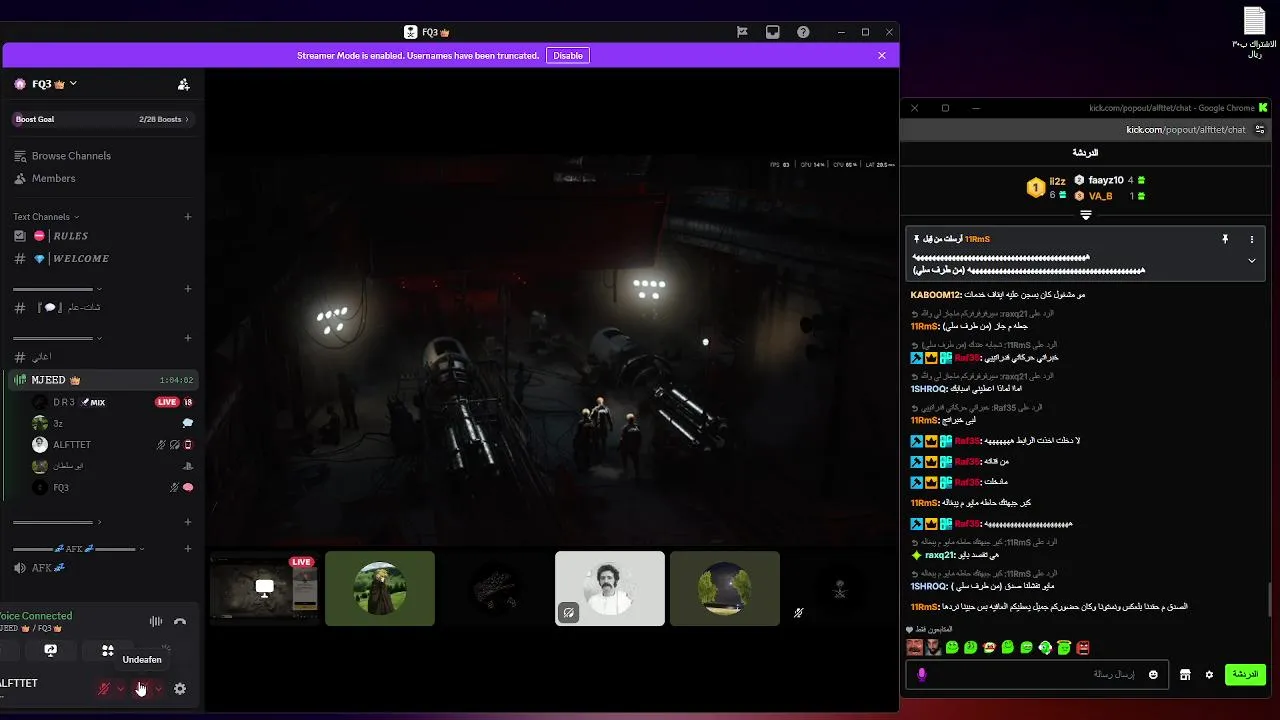Open the activities and soundboard apps button
The width and height of the screenshot is (1280, 720).
click(x=108, y=650)
